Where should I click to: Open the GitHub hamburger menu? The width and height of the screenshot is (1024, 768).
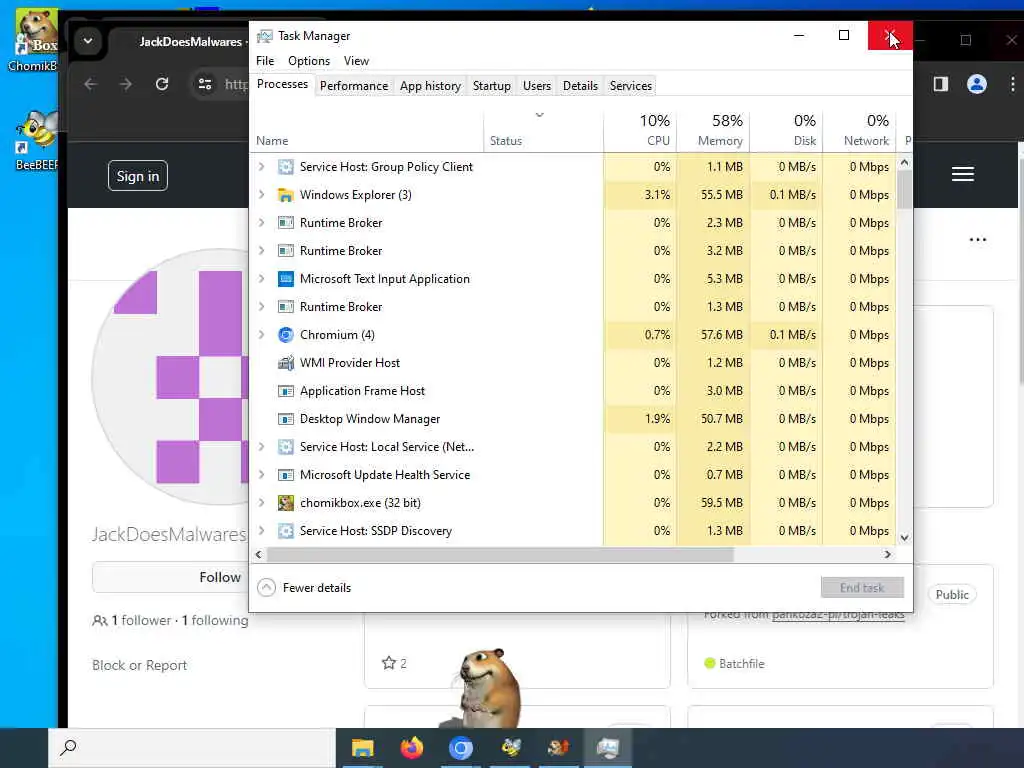963,174
